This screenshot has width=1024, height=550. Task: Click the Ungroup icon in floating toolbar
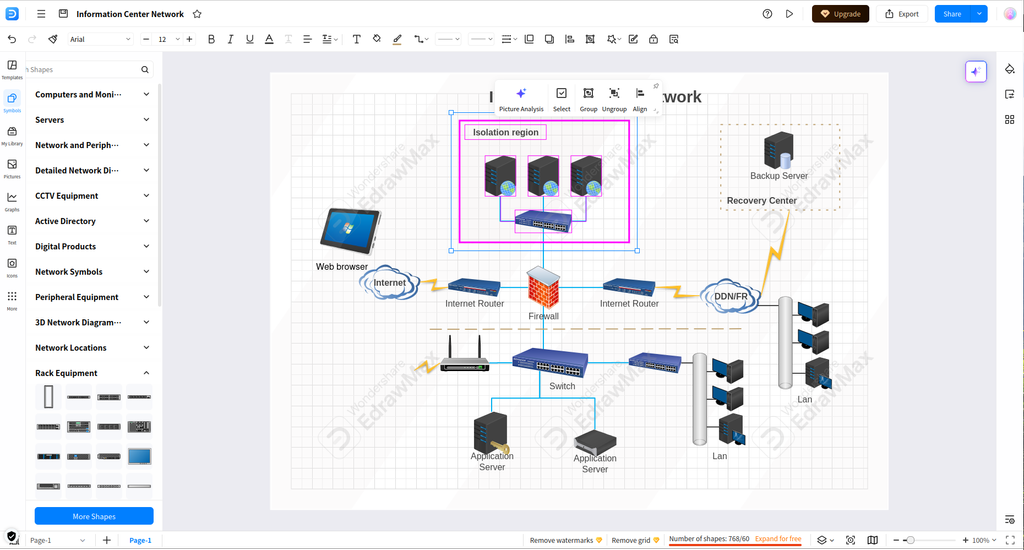pyautogui.click(x=614, y=100)
